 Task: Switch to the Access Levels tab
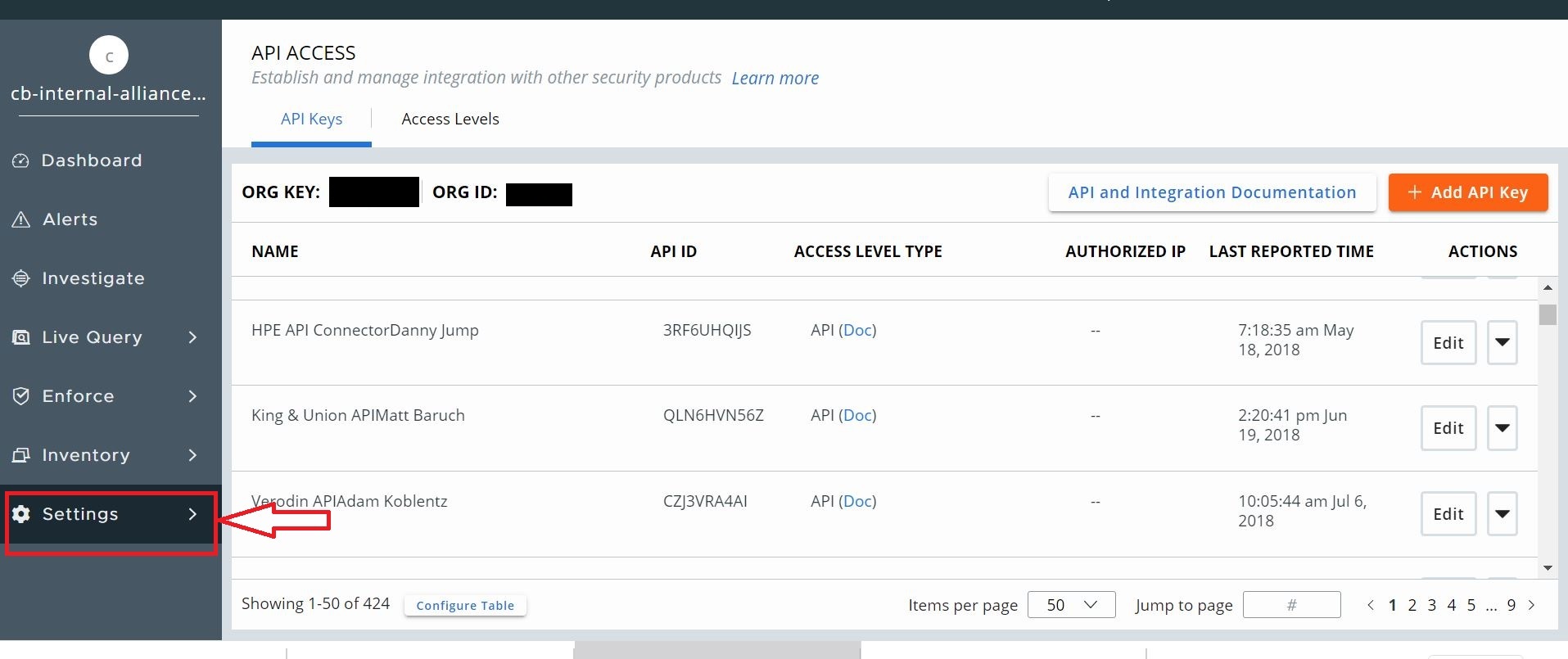click(450, 120)
